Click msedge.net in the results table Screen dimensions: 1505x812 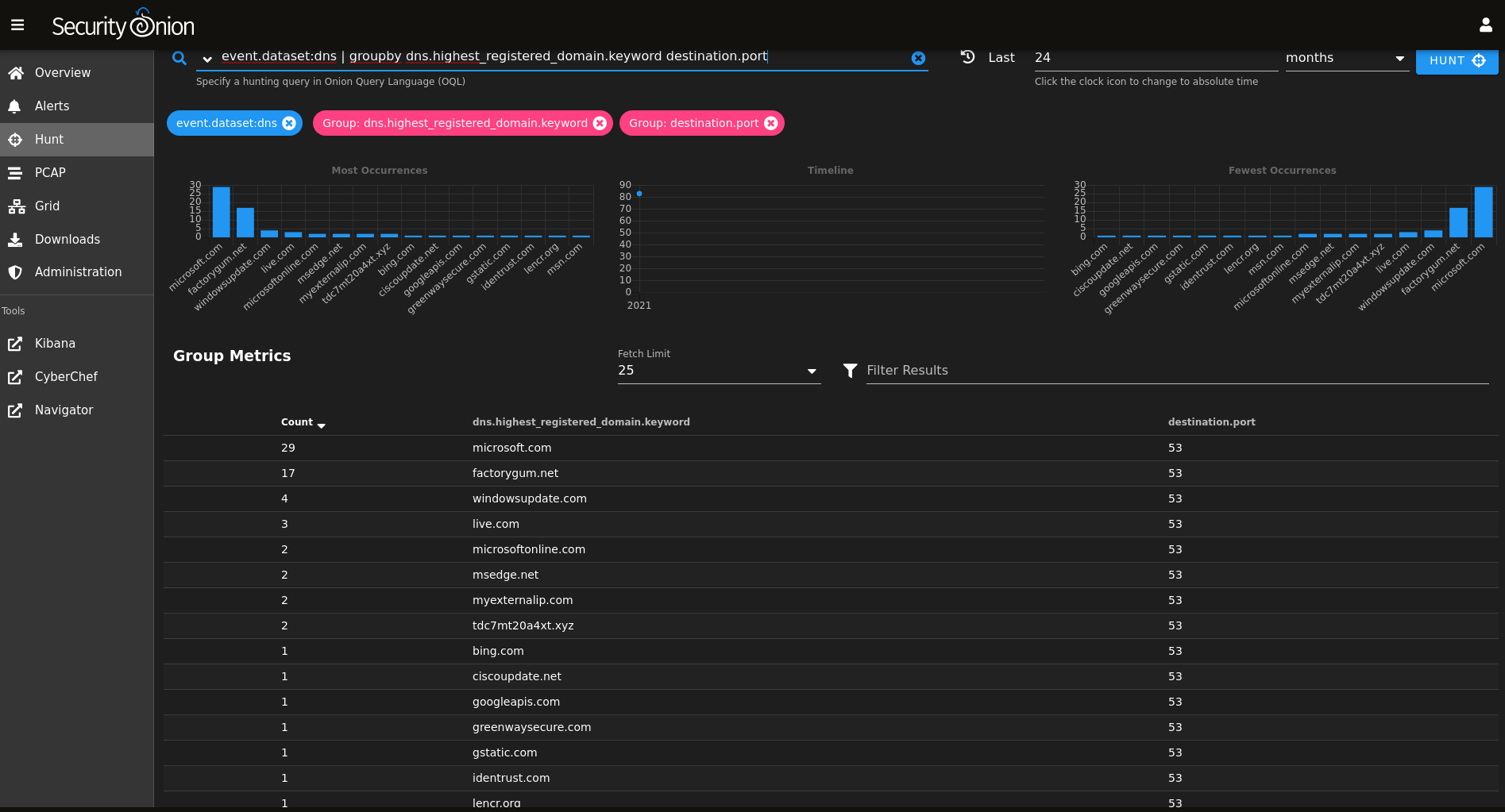tap(505, 575)
